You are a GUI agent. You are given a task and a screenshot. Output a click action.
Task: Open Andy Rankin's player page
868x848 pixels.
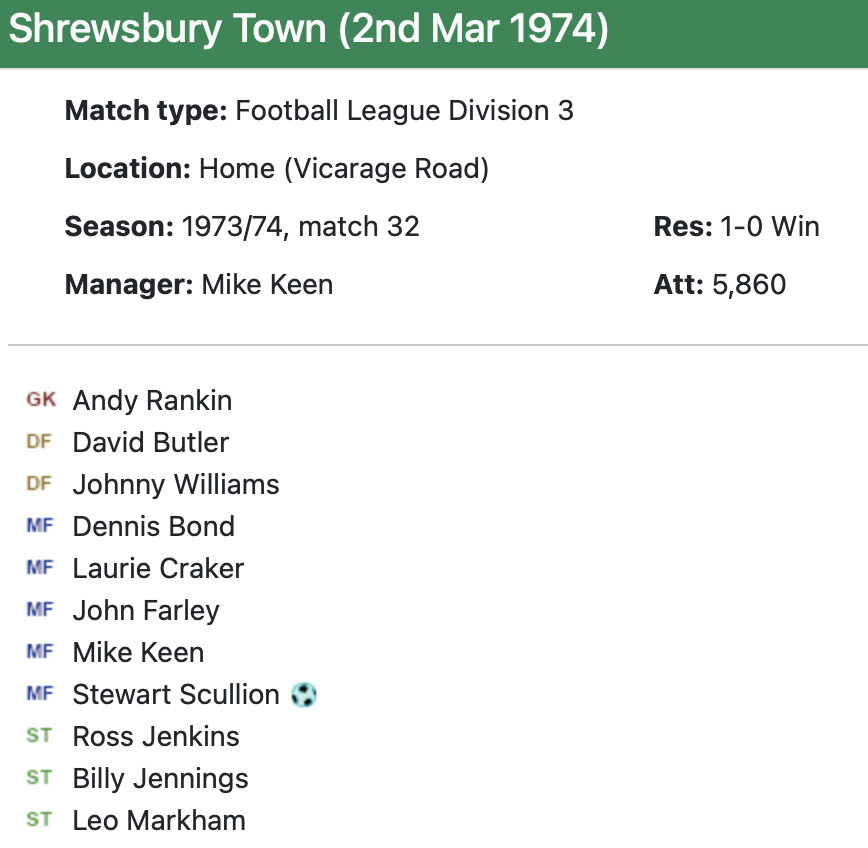coord(152,401)
